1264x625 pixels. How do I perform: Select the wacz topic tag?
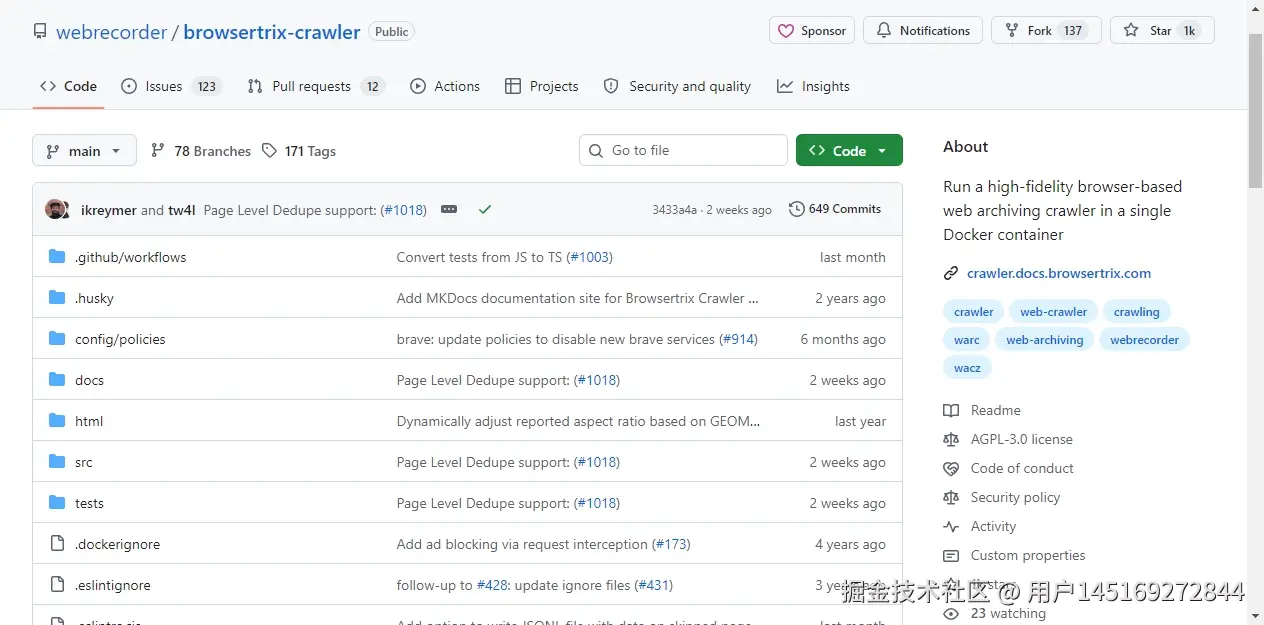(967, 368)
